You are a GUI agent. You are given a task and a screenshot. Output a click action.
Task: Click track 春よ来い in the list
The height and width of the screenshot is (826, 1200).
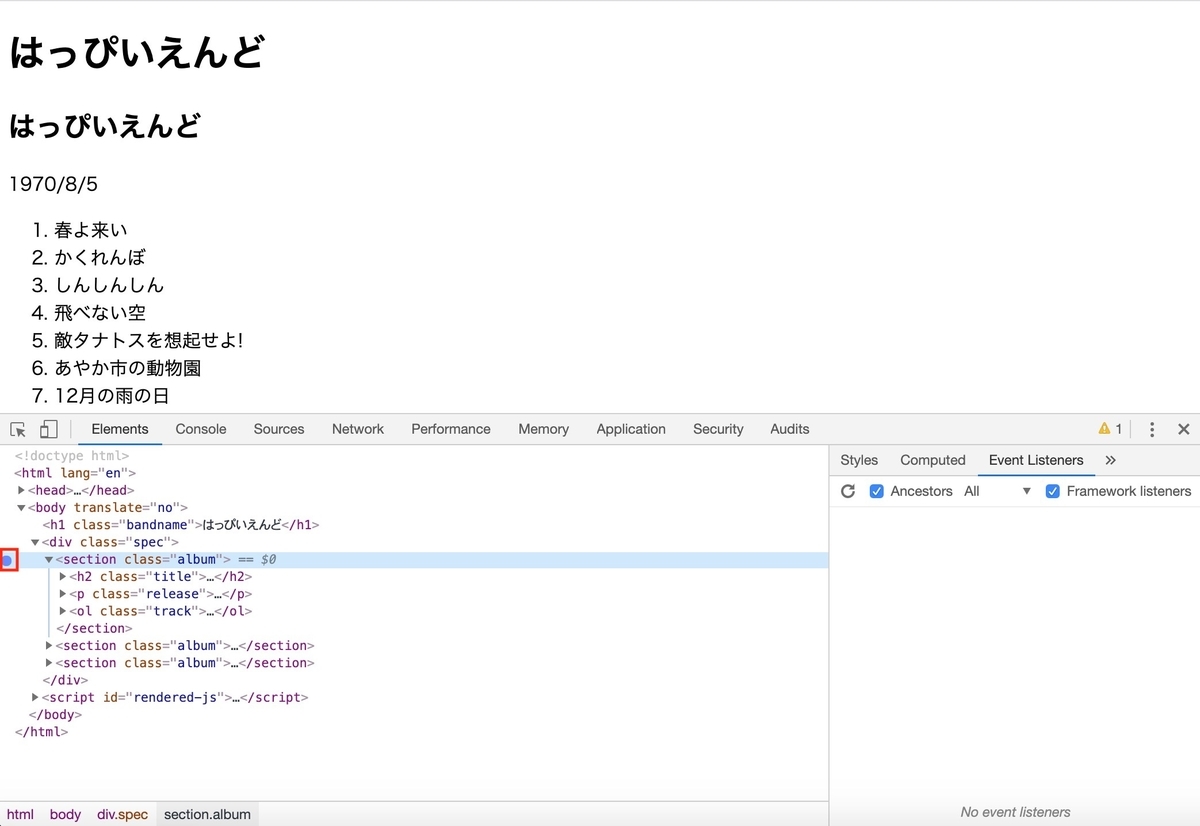pos(91,230)
